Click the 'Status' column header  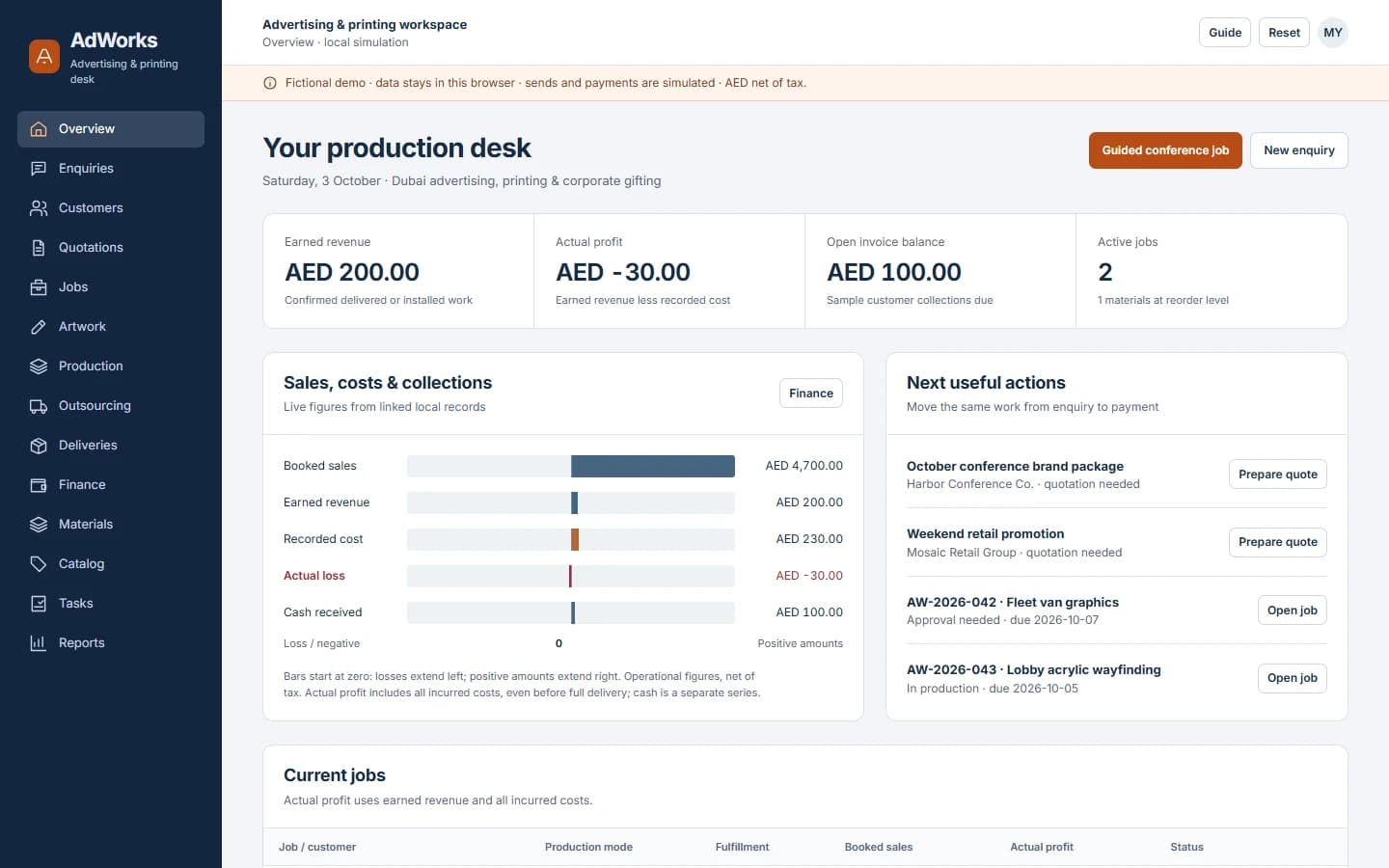pyautogui.click(x=1186, y=847)
